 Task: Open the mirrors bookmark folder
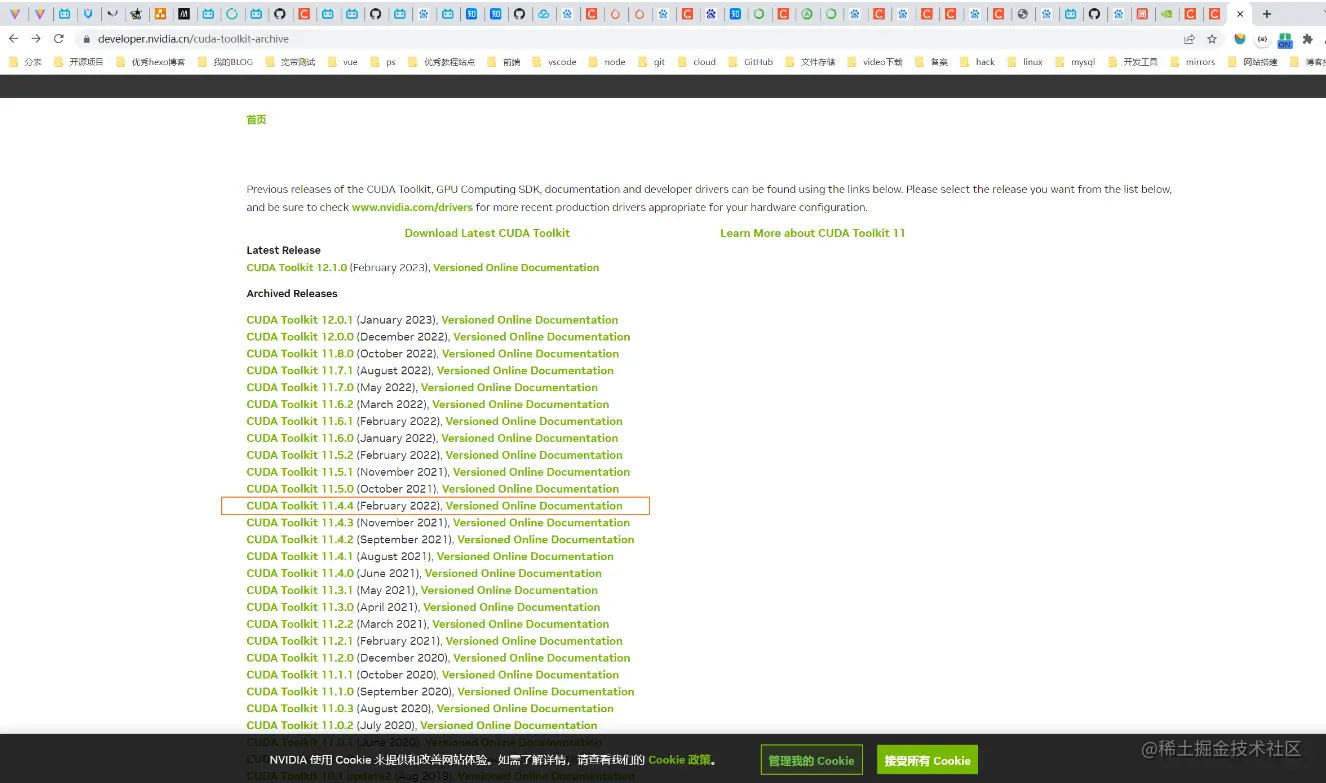1192,62
